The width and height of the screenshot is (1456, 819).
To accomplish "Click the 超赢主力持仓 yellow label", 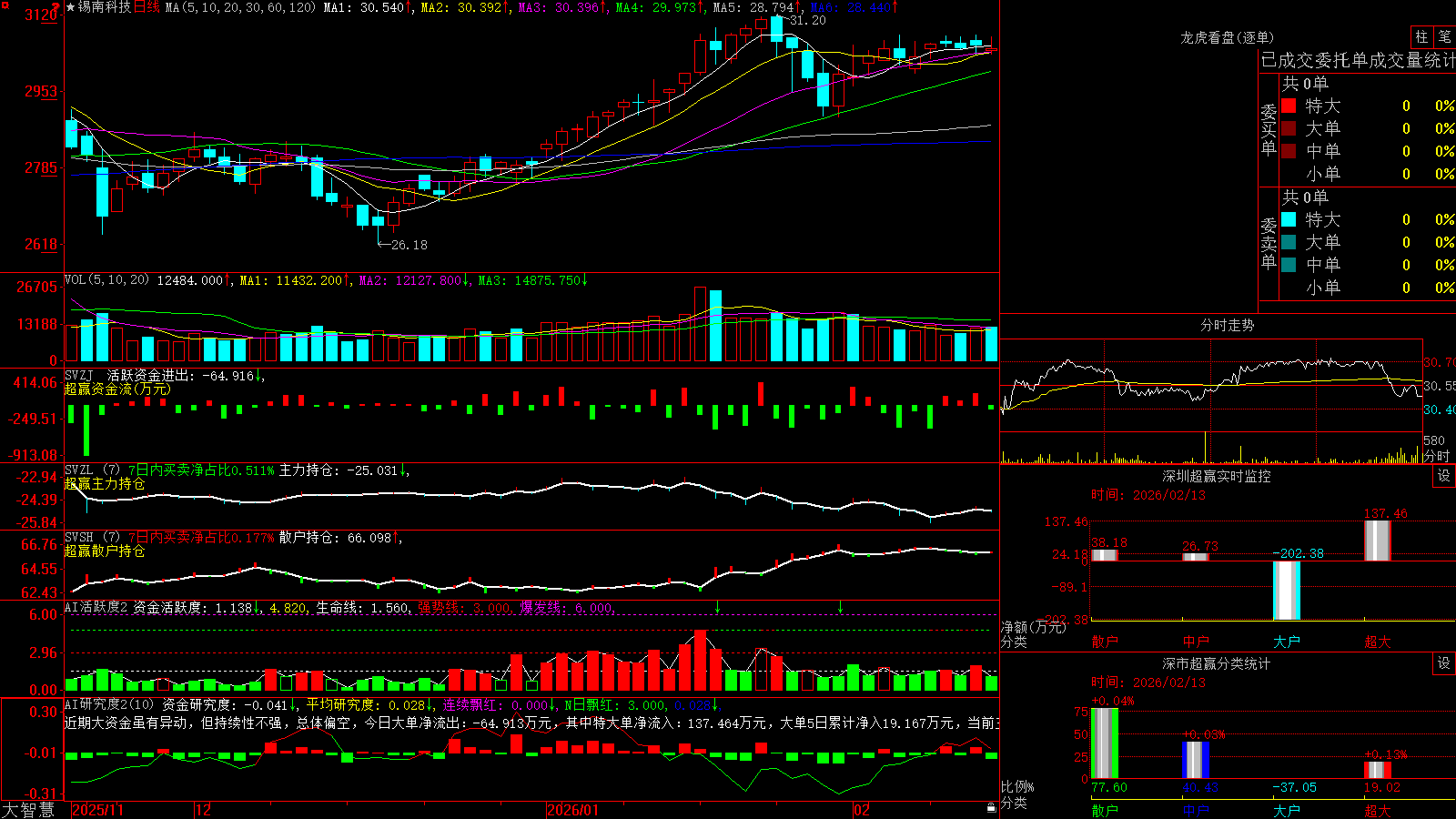I will [105, 483].
